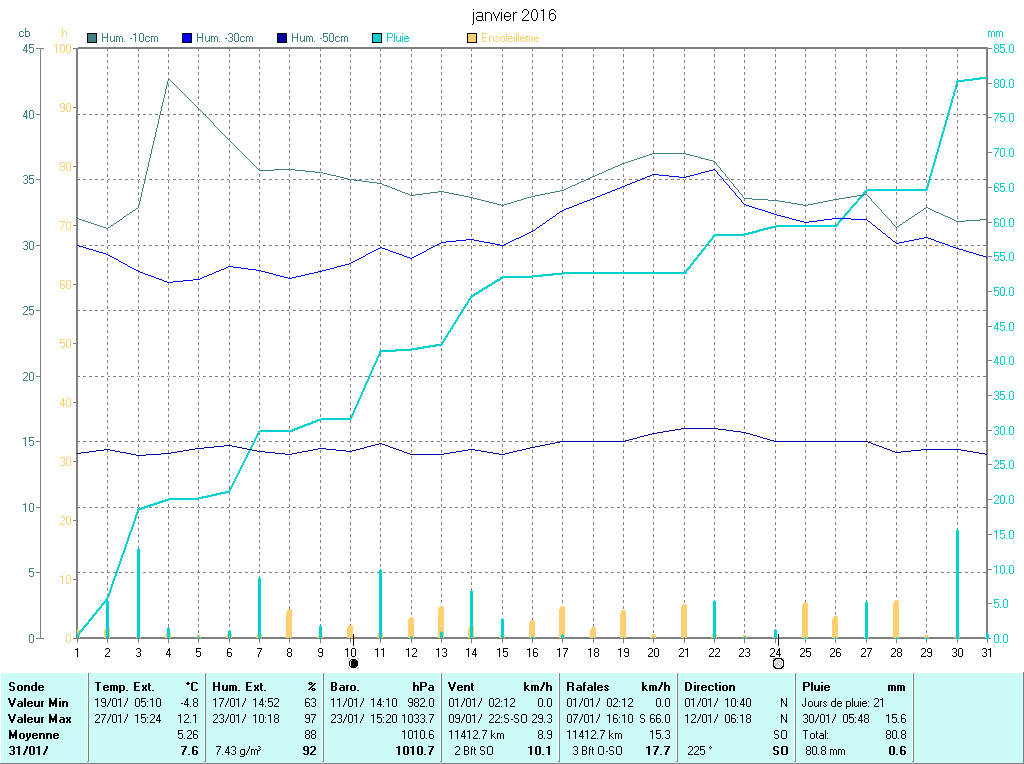
Task: Click the Pluie label in the legend
Action: [x=398, y=38]
